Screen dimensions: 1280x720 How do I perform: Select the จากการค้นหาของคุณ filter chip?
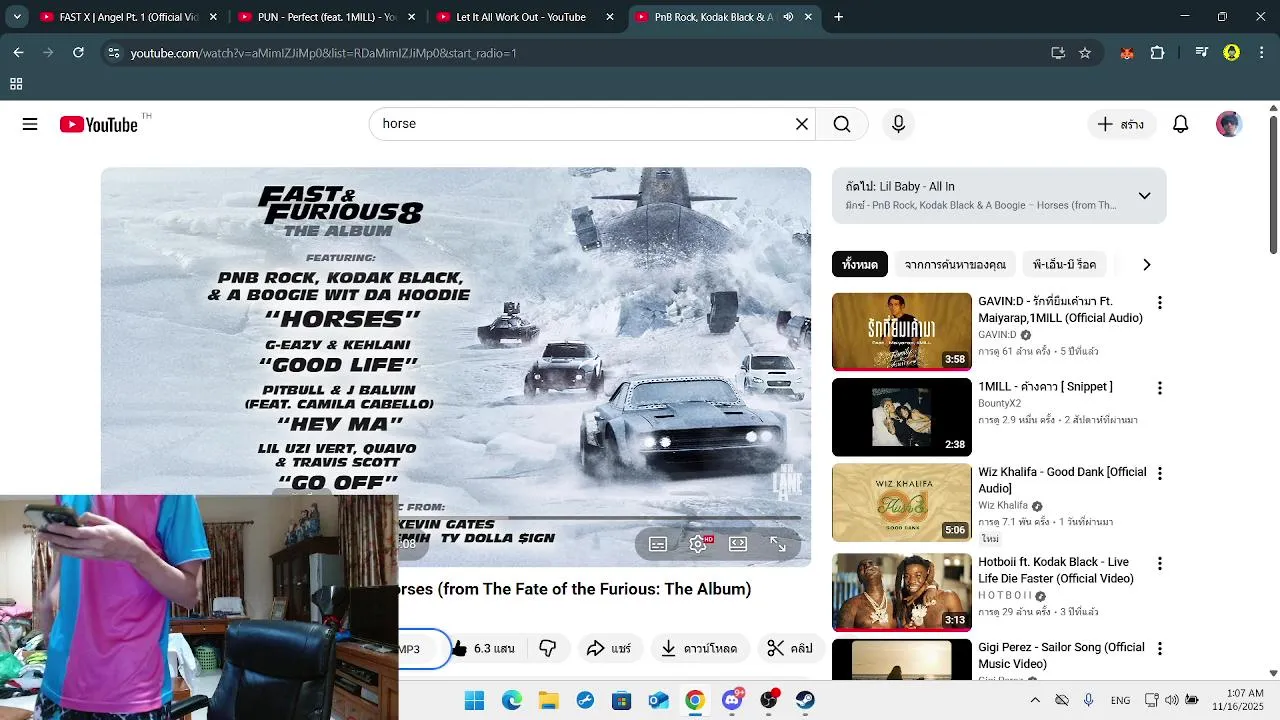click(x=955, y=265)
